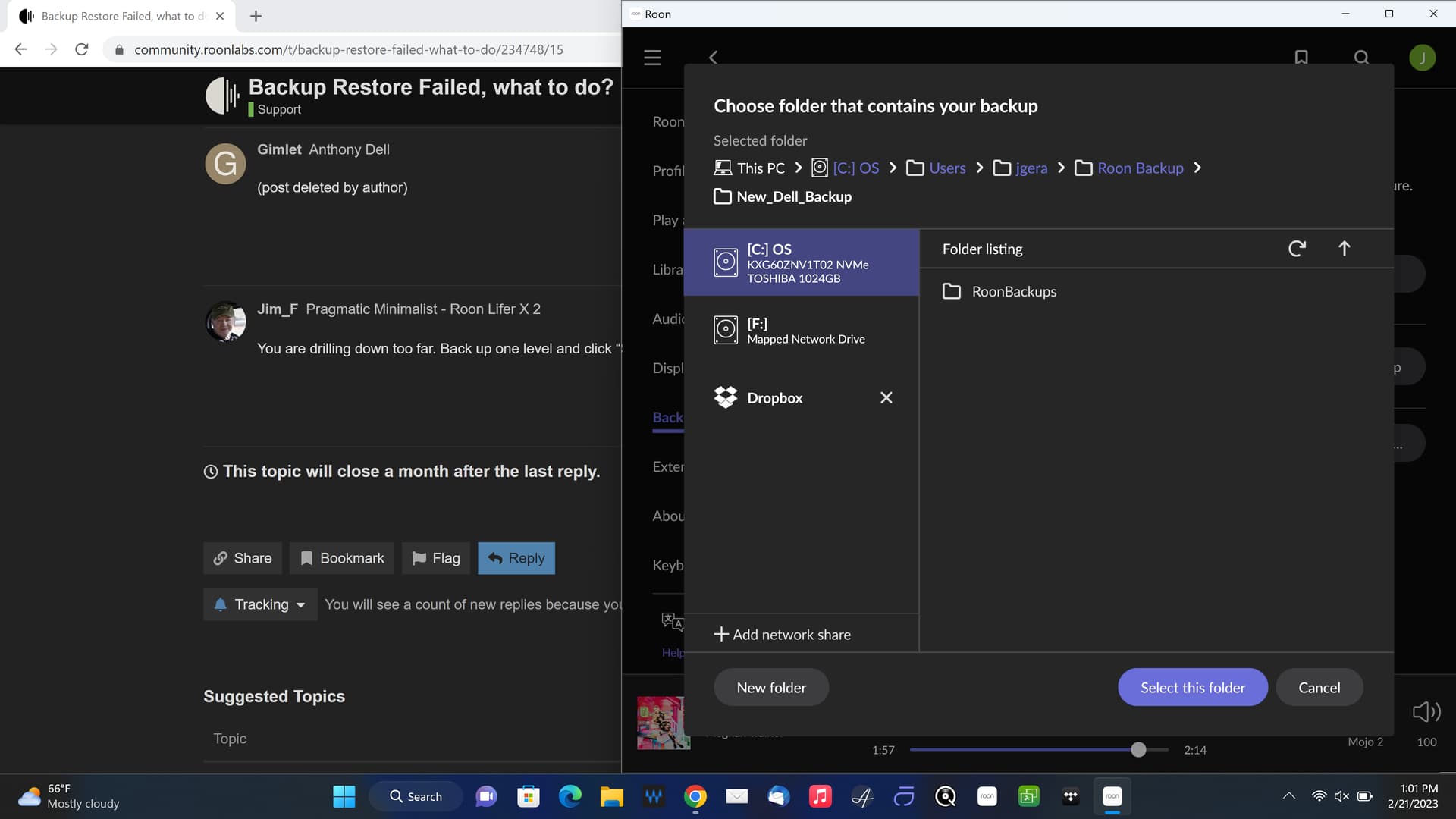Open Windows Start menu
Viewport: 1456px width, 819px height.
(x=344, y=796)
